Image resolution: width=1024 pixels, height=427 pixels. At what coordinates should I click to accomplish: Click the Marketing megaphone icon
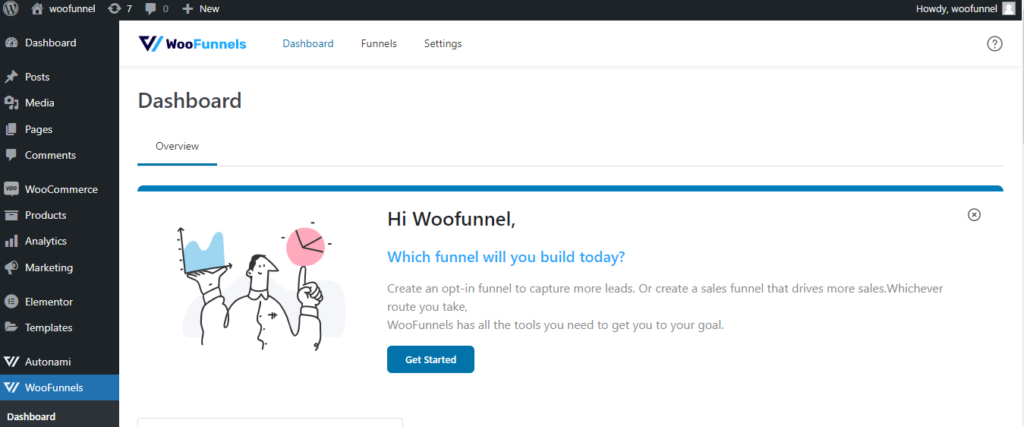tap(11, 268)
